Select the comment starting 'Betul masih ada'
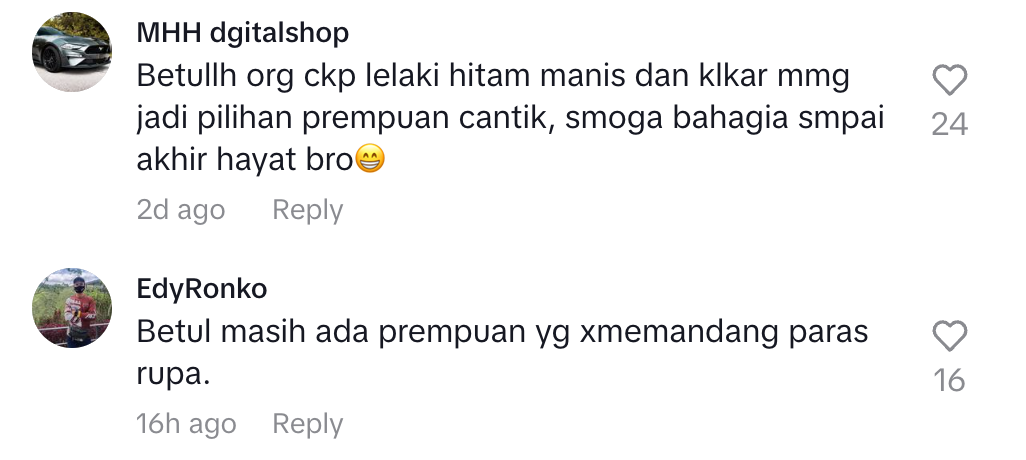This screenshot has height=460, width=1026. coord(503,353)
